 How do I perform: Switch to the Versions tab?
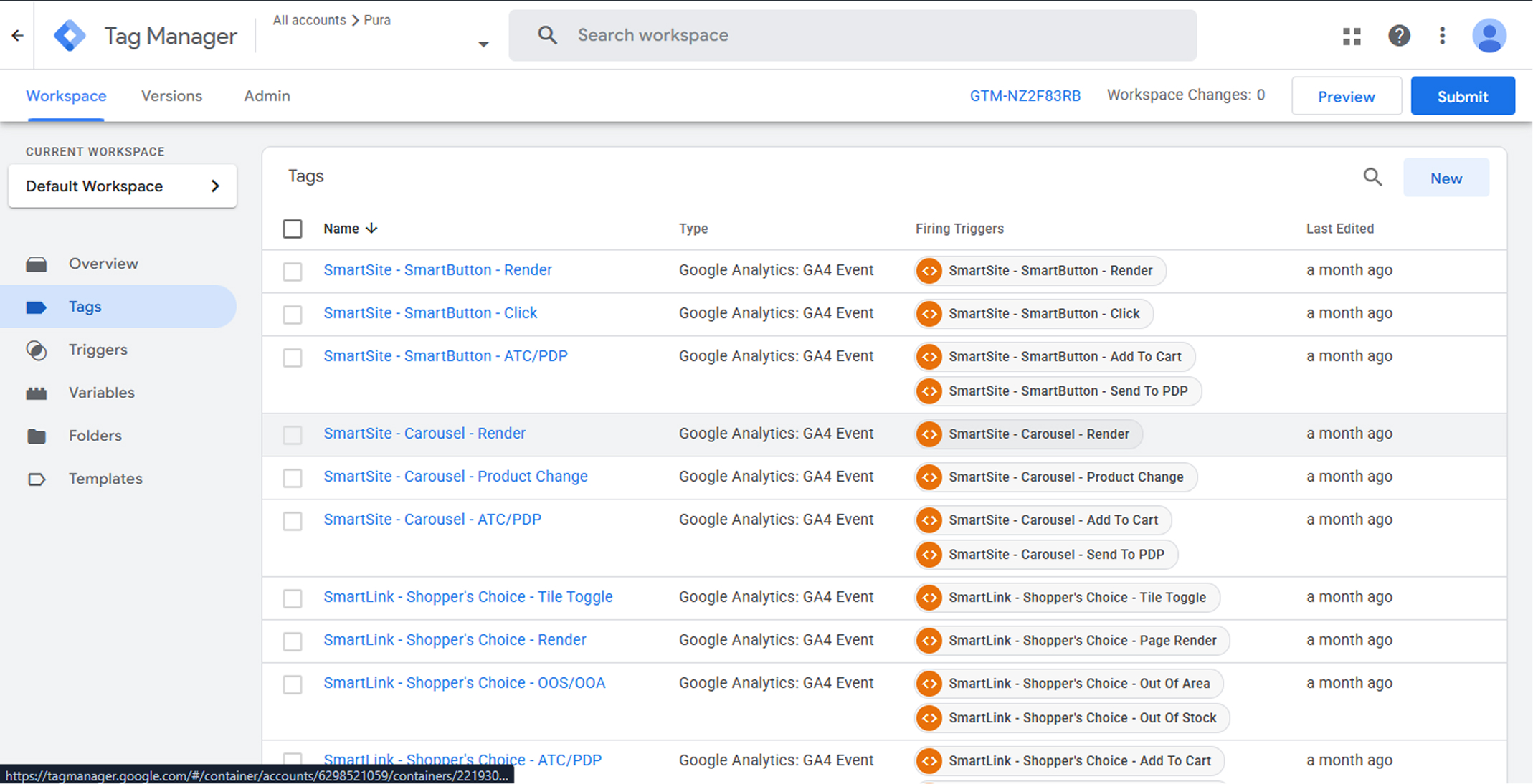[171, 96]
